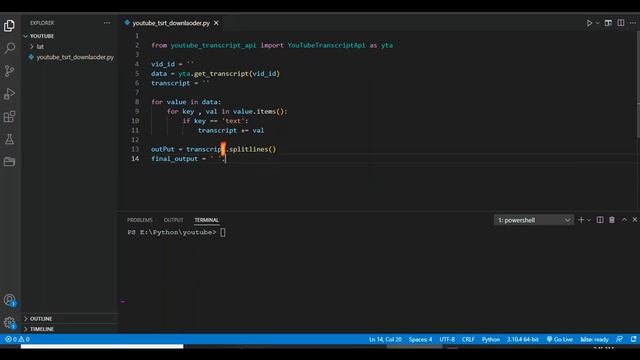Click the vid_id assignment on line 4
Viewport: 640px width, 360px height.
pos(173,64)
